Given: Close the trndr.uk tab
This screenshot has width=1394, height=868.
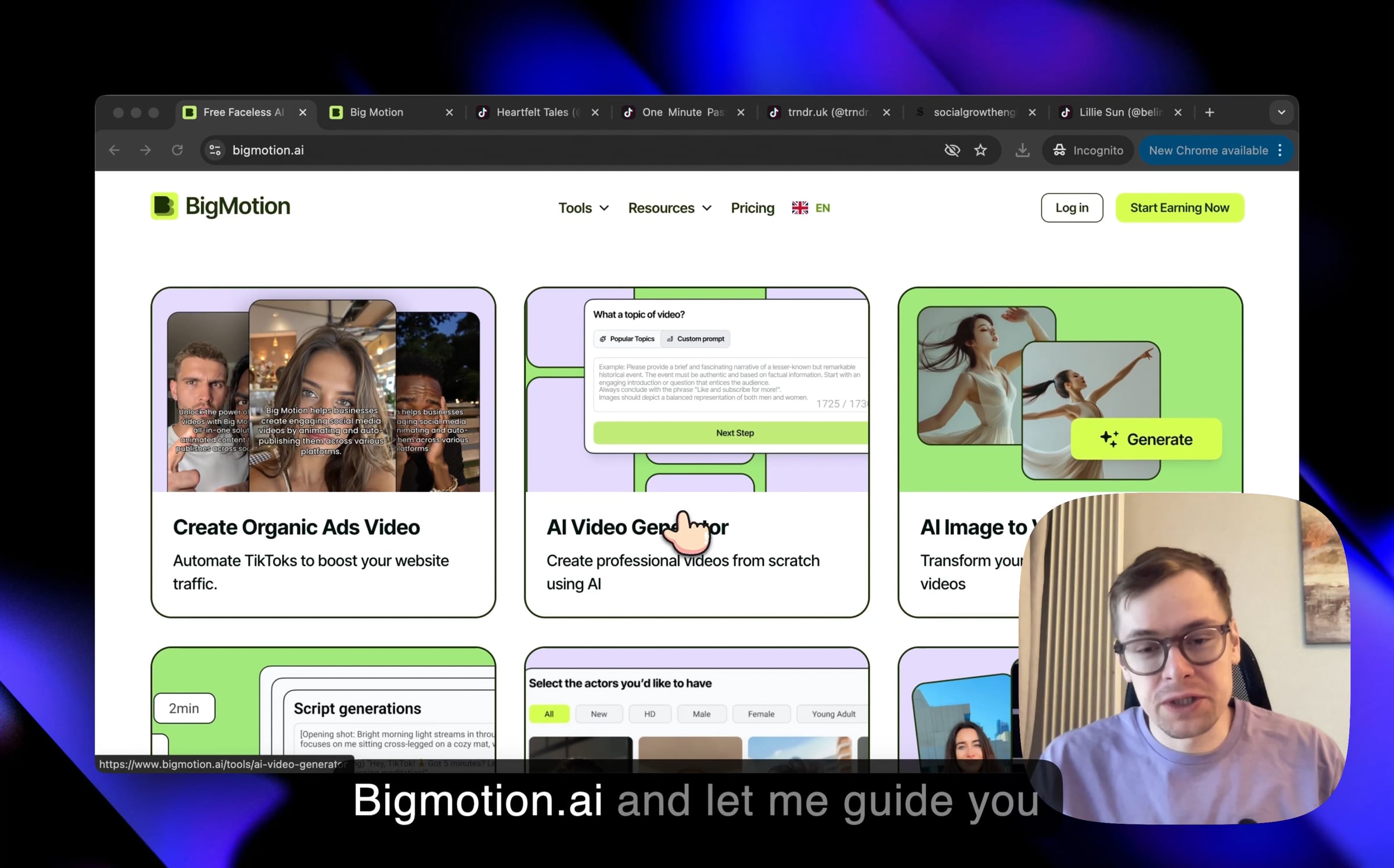Looking at the screenshot, I should point(886,113).
